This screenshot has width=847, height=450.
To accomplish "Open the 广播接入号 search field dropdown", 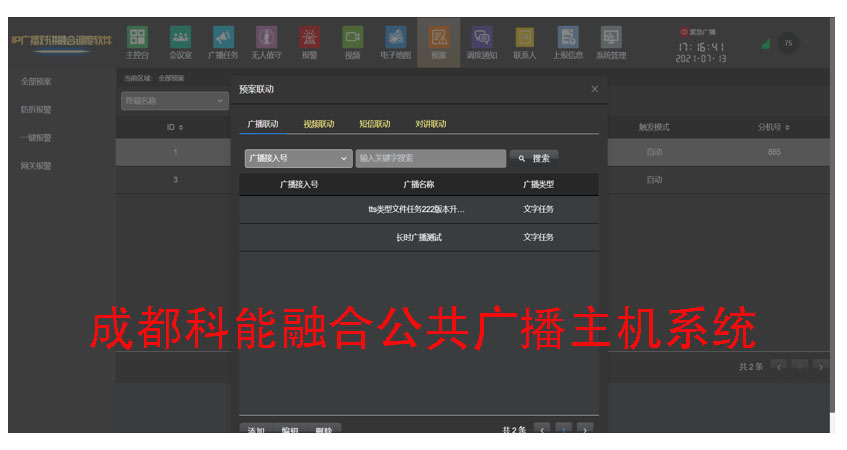I will (298, 158).
